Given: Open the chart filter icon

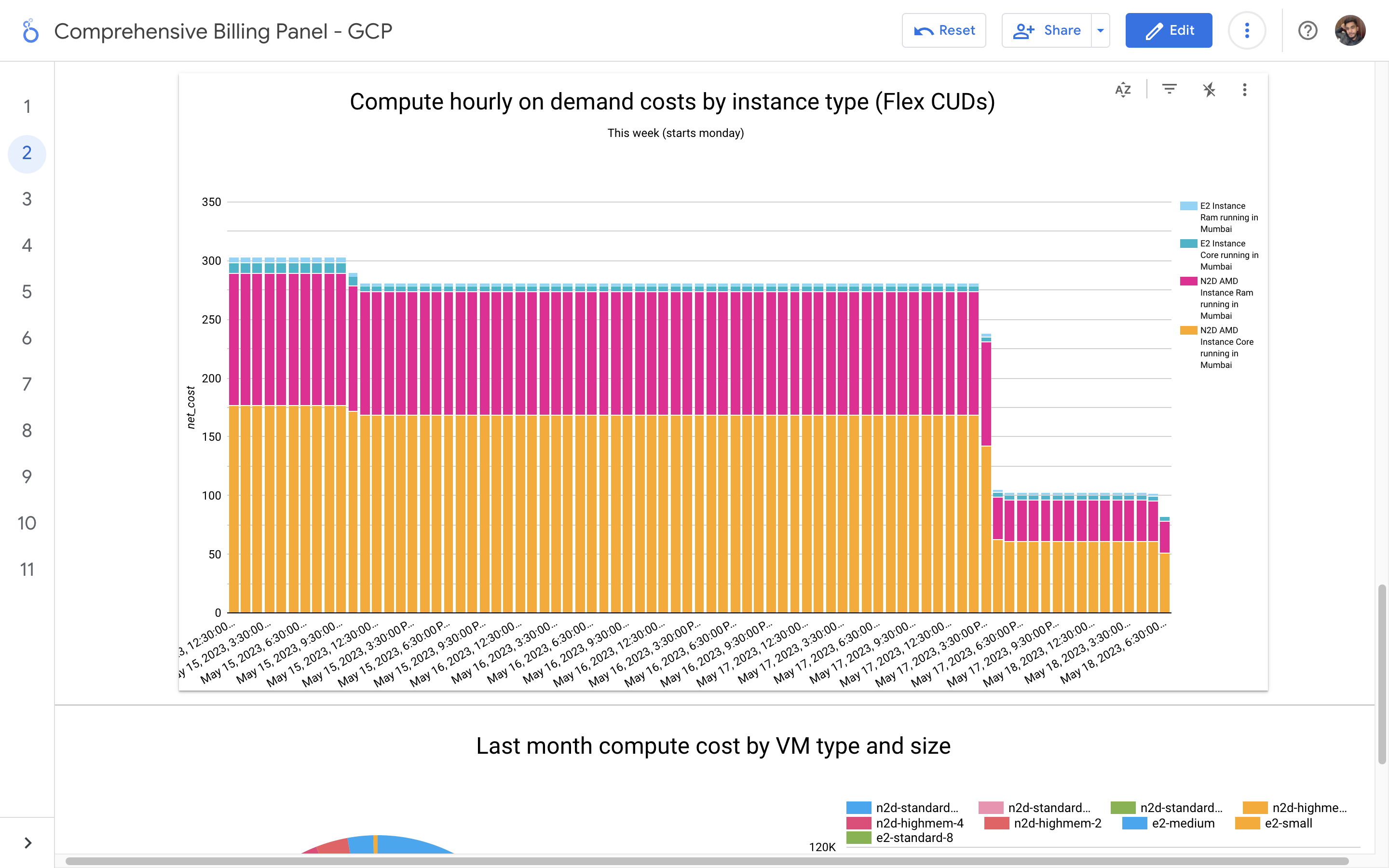Looking at the screenshot, I should [x=1169, y=90].
